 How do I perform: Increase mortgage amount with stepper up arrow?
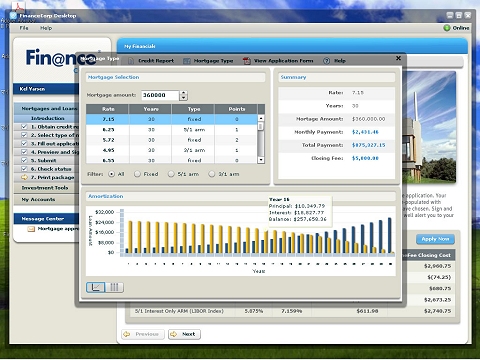(184, 93)
